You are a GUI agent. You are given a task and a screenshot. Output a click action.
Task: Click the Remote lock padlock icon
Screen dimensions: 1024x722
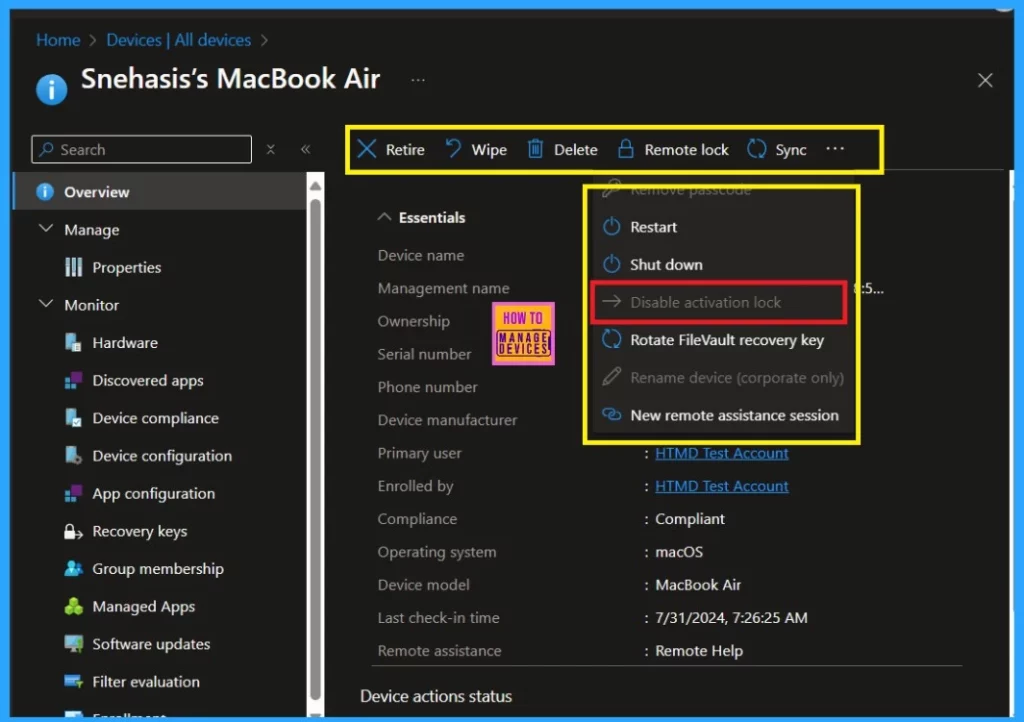click(x=626, y=149)
